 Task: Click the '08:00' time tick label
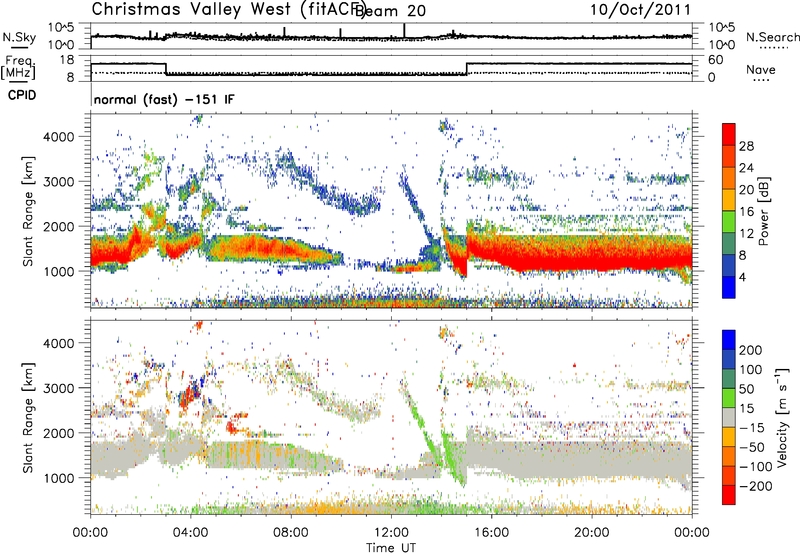(x=291, y=533)
